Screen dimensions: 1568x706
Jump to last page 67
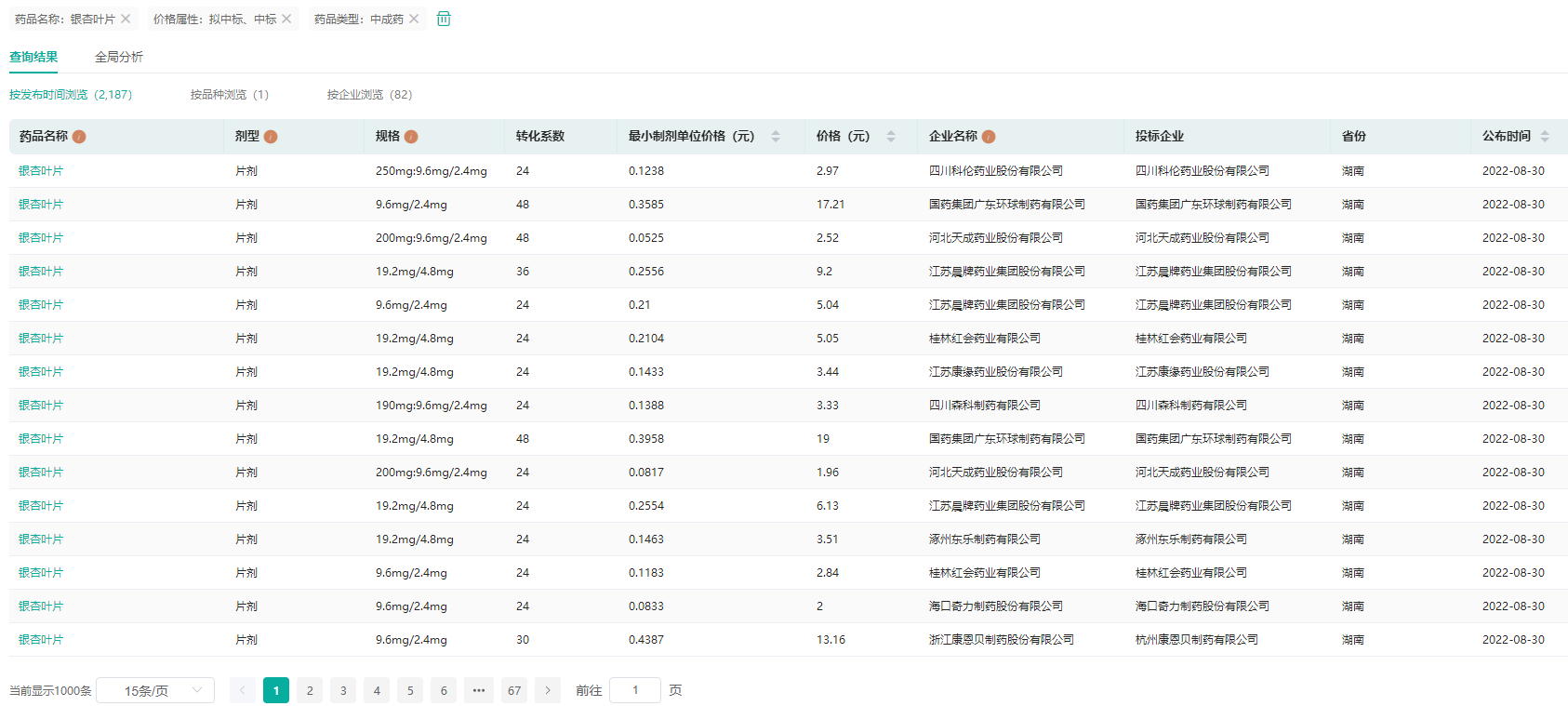514,690
